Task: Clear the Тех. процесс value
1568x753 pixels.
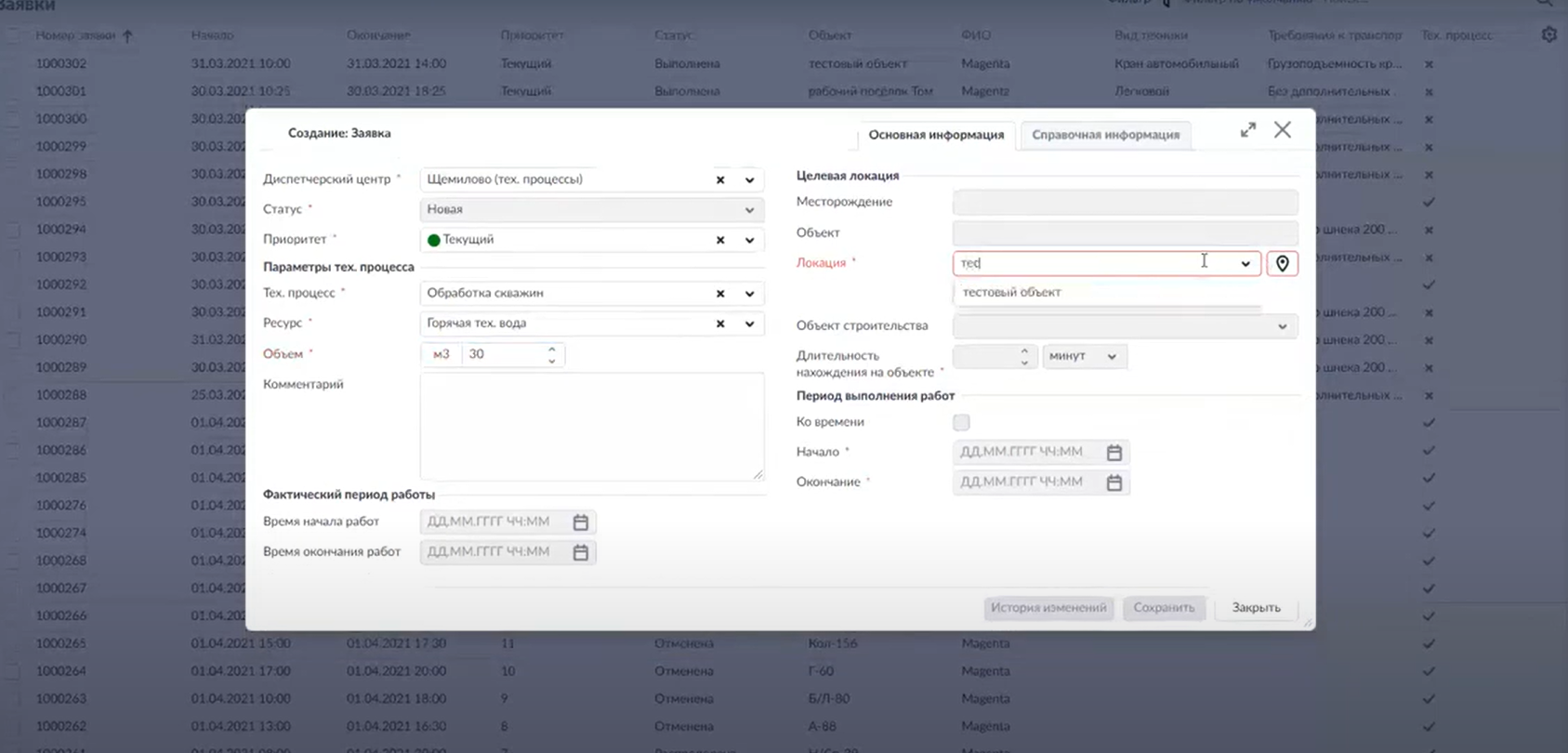Action: (719, 294)
